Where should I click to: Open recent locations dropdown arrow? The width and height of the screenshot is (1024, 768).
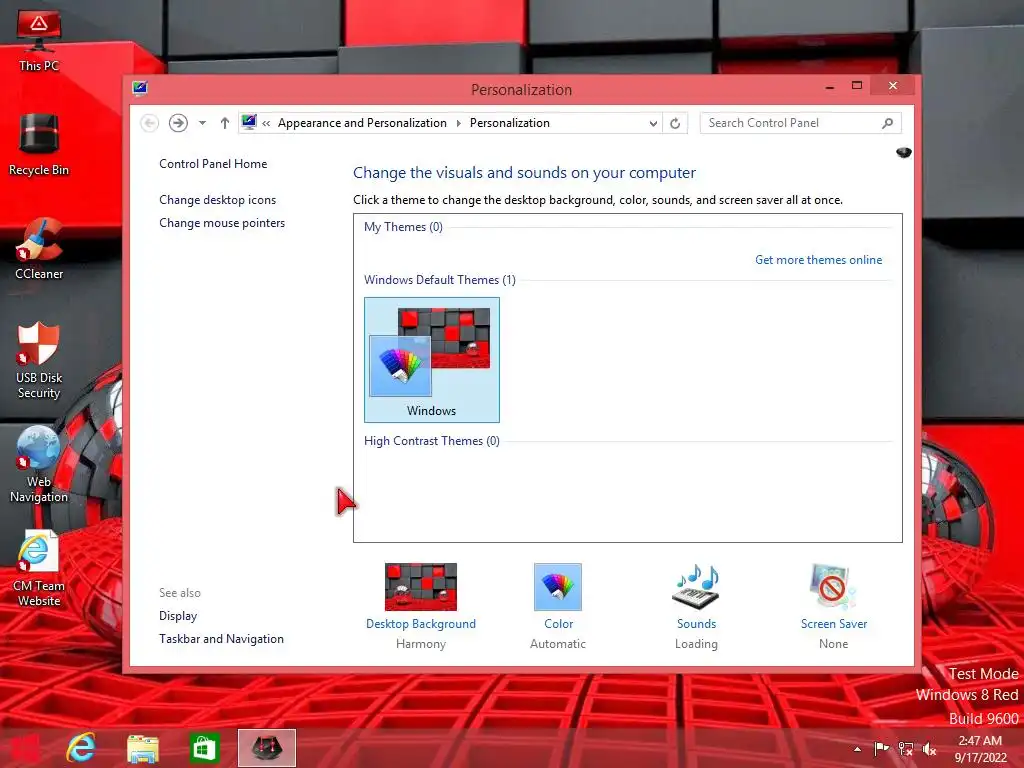click(x=202, y=123)
